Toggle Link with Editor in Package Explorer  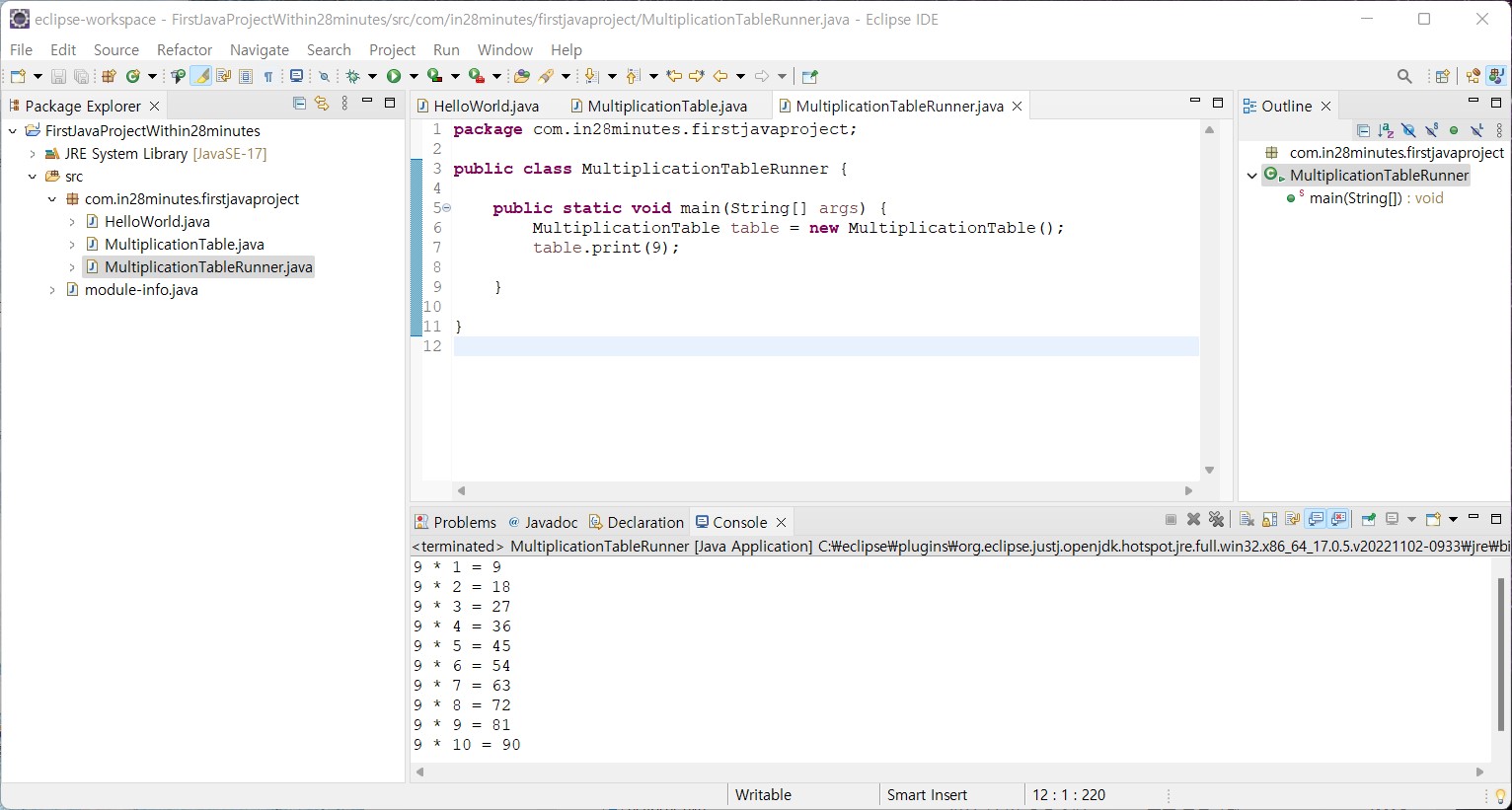(x=322, y=103)
